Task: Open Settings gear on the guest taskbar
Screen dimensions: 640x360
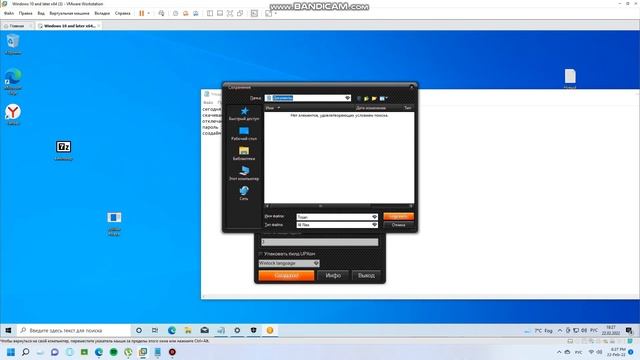Action: [237, 330]
